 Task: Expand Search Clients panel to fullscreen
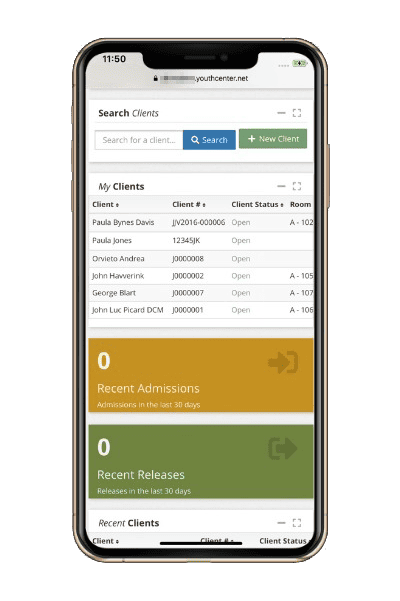[297, 113]
